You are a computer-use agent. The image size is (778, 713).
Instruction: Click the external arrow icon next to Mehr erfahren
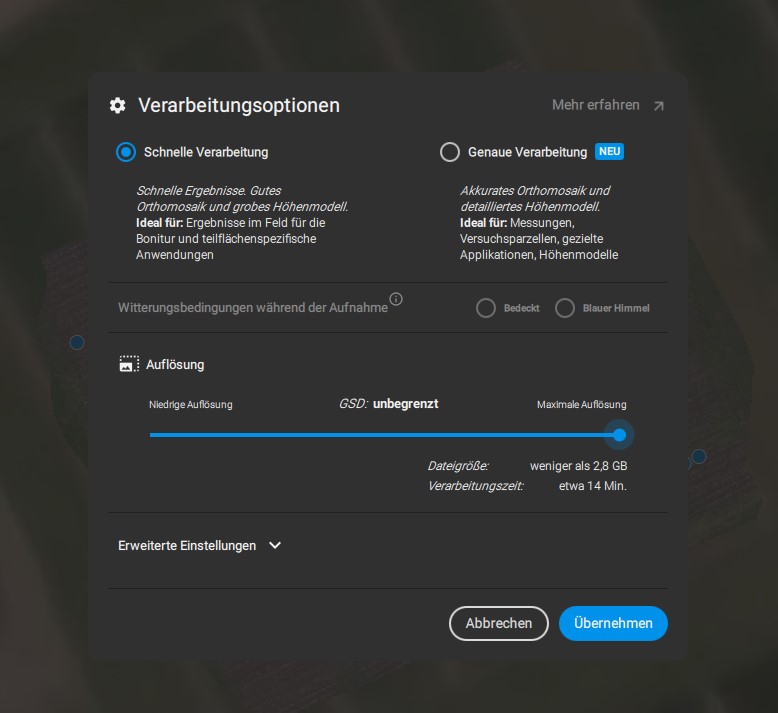[658, 106]
